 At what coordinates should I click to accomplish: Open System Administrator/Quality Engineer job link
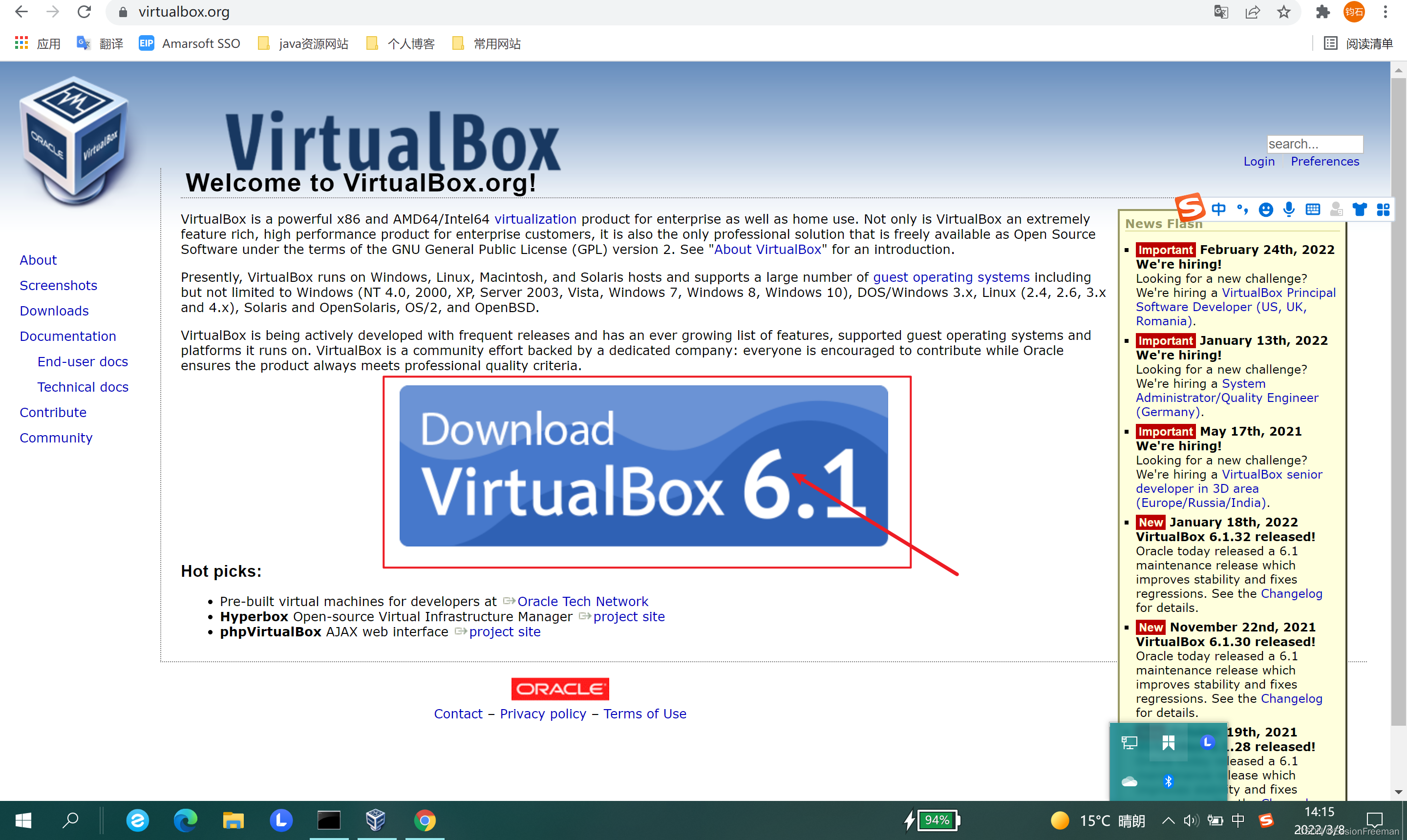tap(1227, 398)
